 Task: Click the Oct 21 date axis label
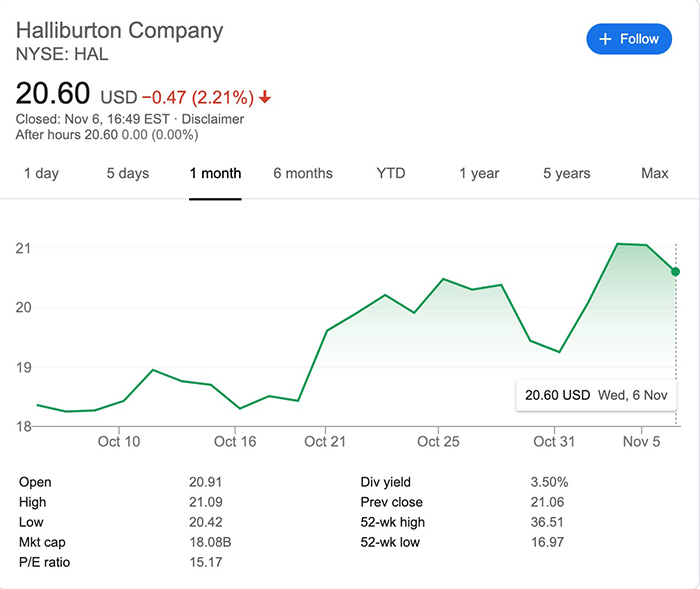(323, 441)
